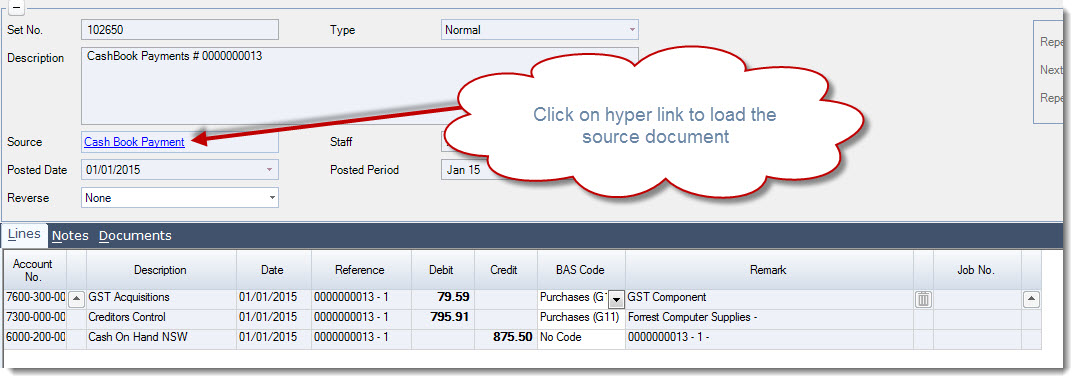Click the up arrow beside account 7600-300-00
This screenshot has height=383, width=1078.
click(76, 298)
